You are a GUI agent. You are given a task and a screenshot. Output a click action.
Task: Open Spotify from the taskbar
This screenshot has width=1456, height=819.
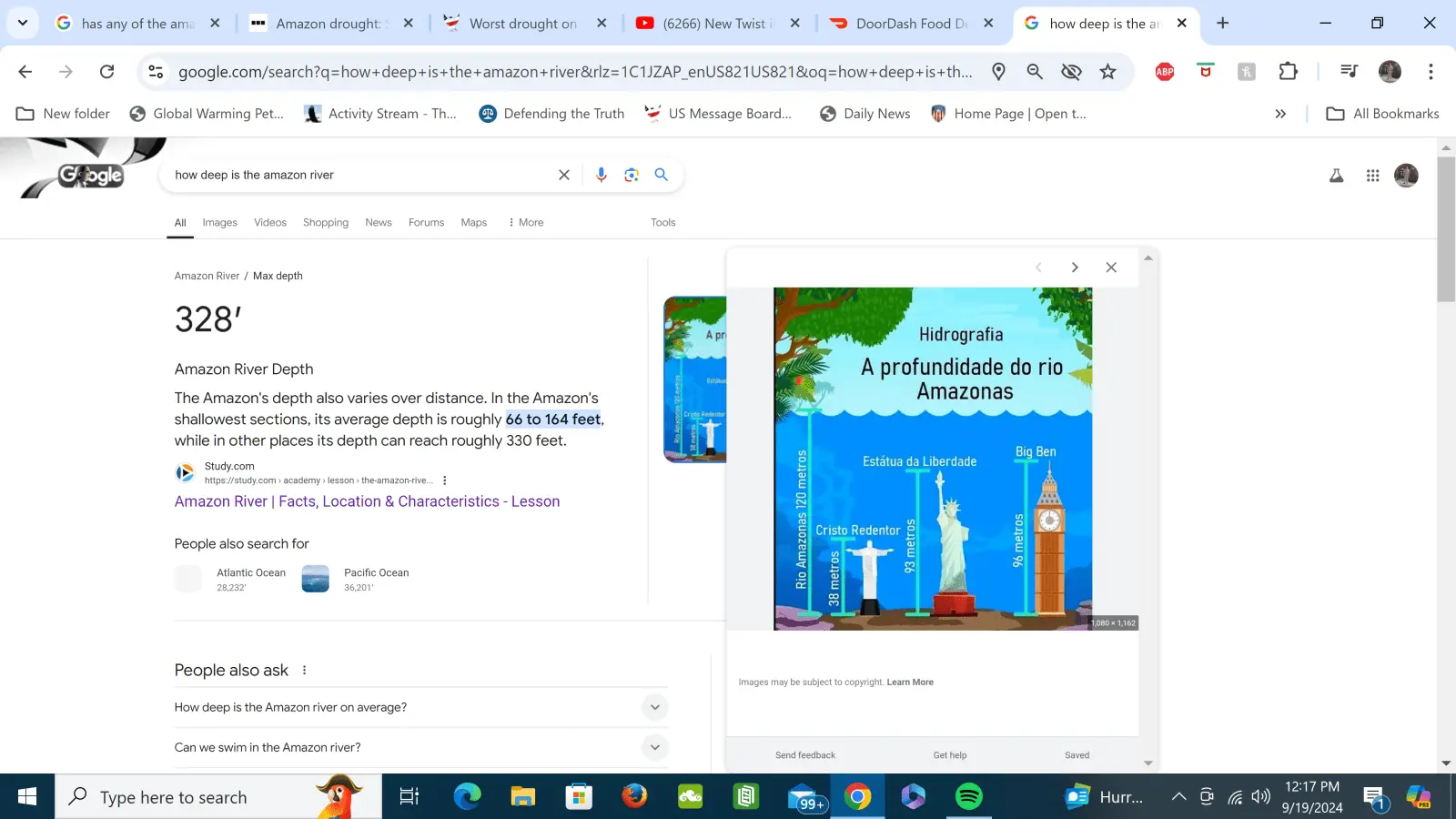968,797
